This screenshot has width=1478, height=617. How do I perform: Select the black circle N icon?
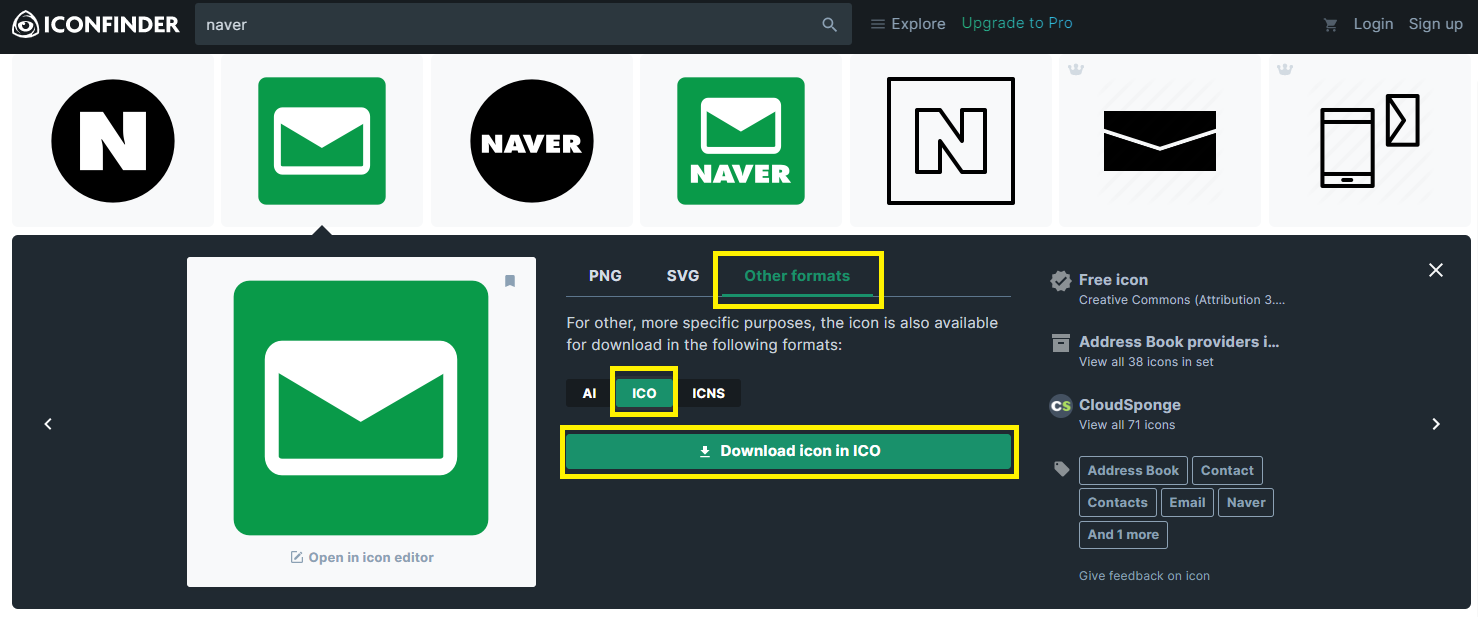pos(113,141)
